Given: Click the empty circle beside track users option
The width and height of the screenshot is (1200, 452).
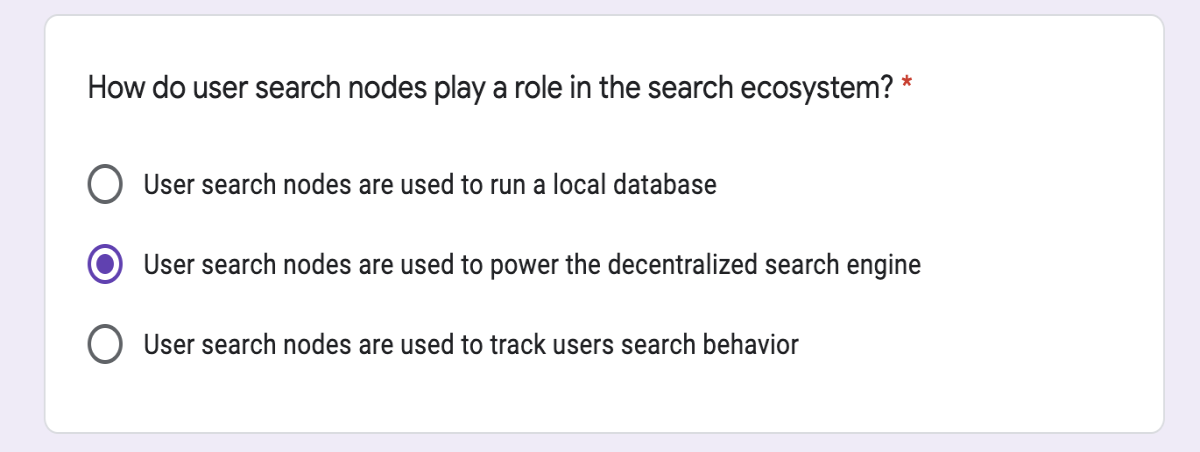Looking at the screenshot, I should (106, 345).
